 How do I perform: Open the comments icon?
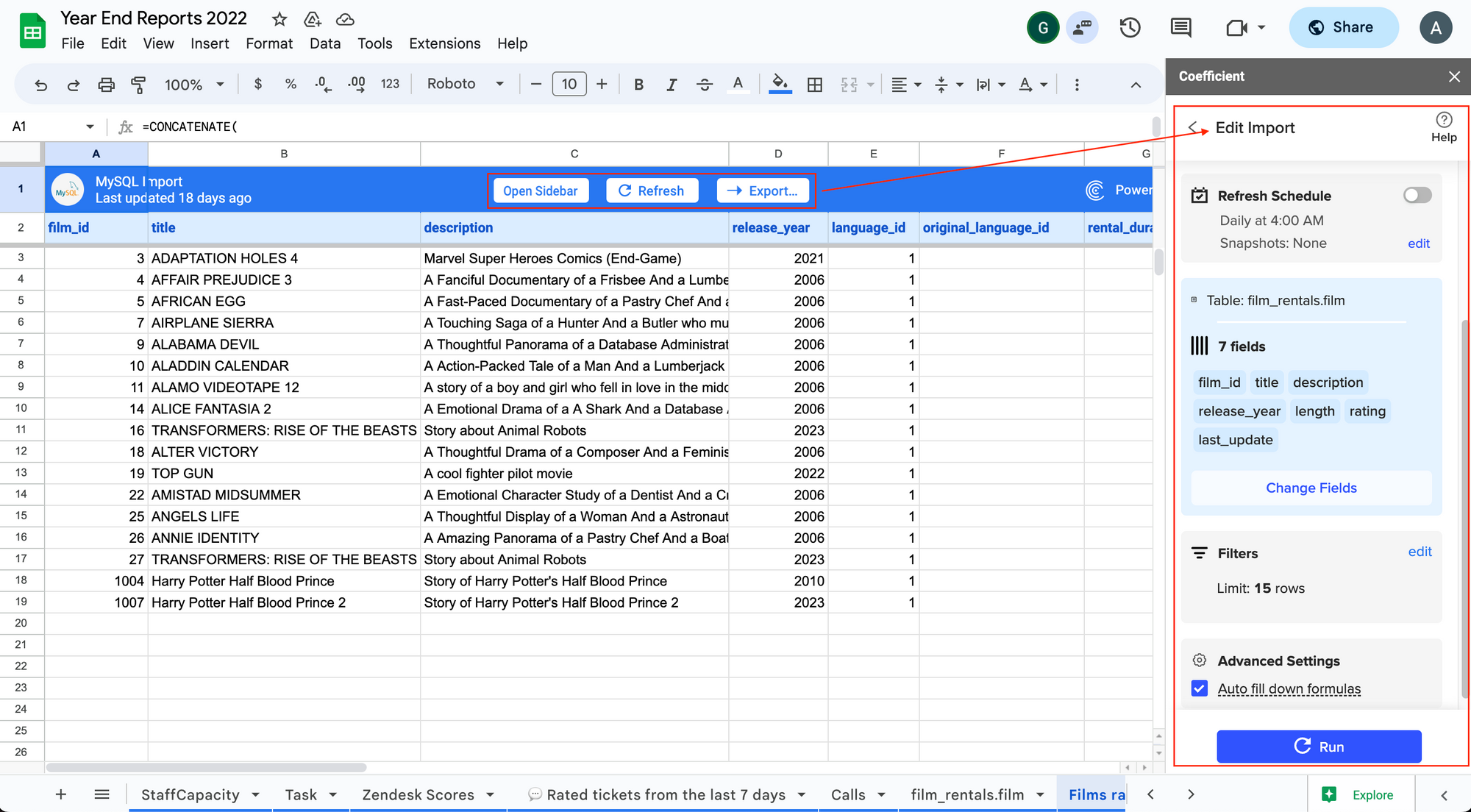(x=1180, y=28)
